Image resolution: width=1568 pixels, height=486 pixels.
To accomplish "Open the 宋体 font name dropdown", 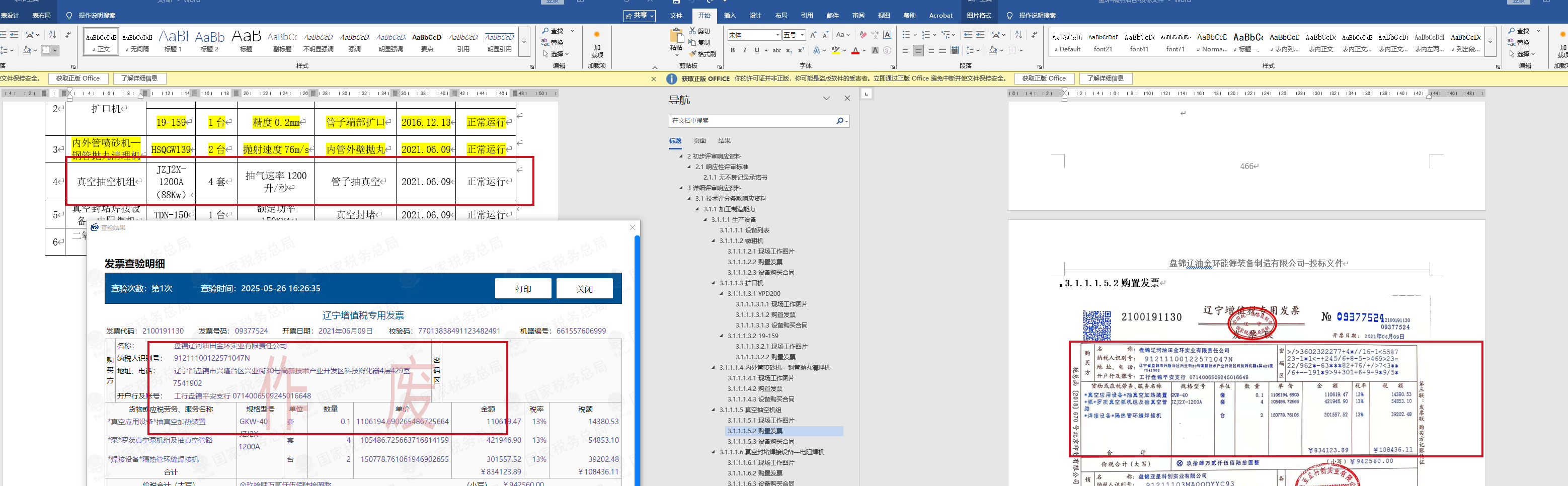I will (777, 35).
